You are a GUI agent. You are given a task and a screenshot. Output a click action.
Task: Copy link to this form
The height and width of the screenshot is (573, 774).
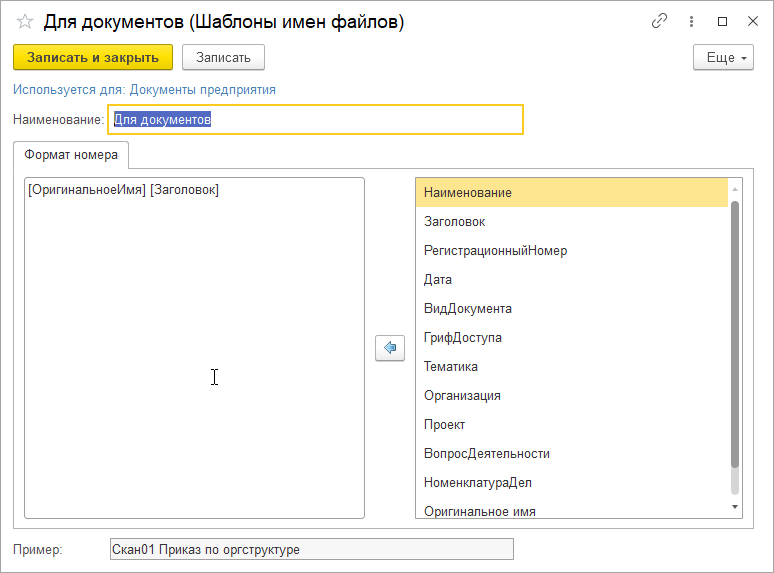[659, 21]
